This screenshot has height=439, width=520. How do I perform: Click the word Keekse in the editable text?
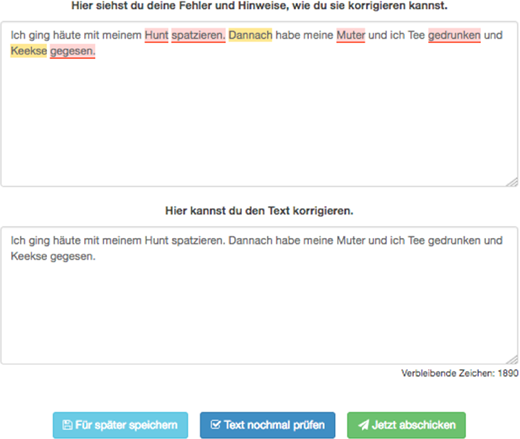click(x=29, y=256)
